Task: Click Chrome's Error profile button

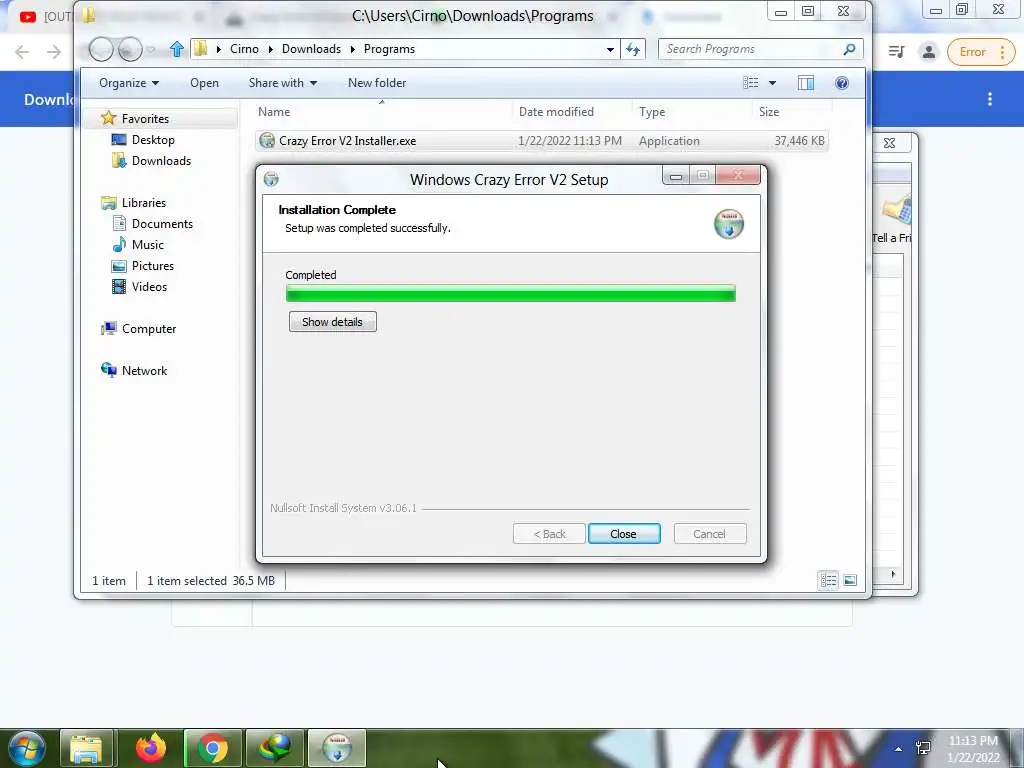Action: 981,52
